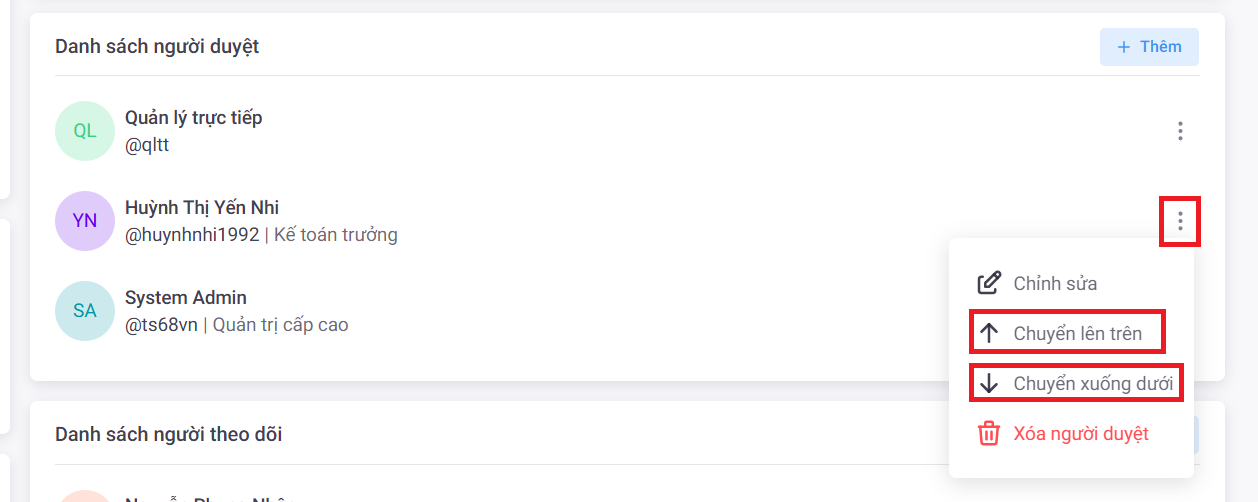Click the red trash bin icon
This screenshot has width=1258, height=502.
(x=988, y=433)
